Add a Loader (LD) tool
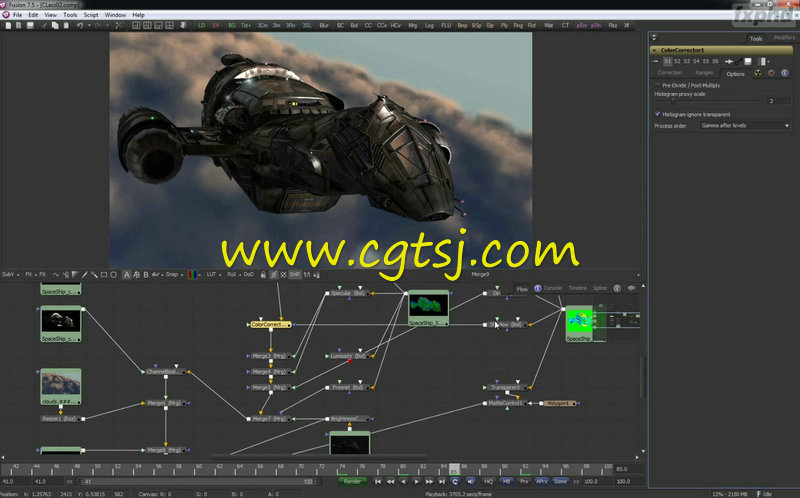This screenshot has width=800, height=498. [x=202, y=26]
